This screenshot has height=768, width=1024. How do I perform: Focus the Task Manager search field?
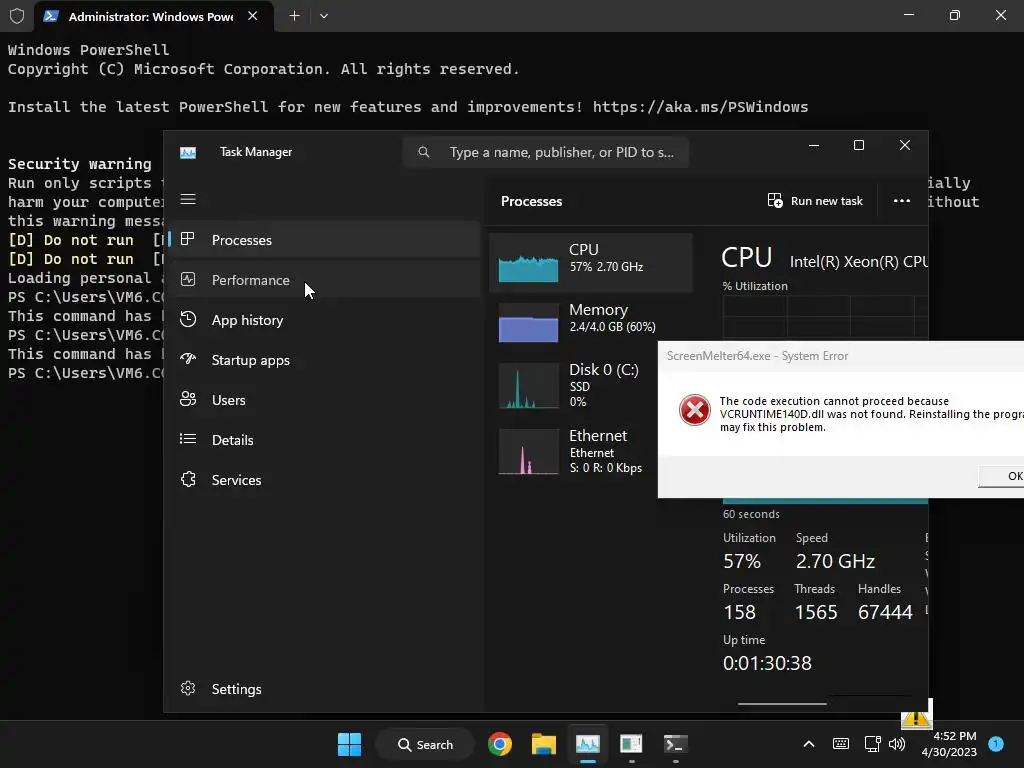pyautogui.click(x=546, y=152)
